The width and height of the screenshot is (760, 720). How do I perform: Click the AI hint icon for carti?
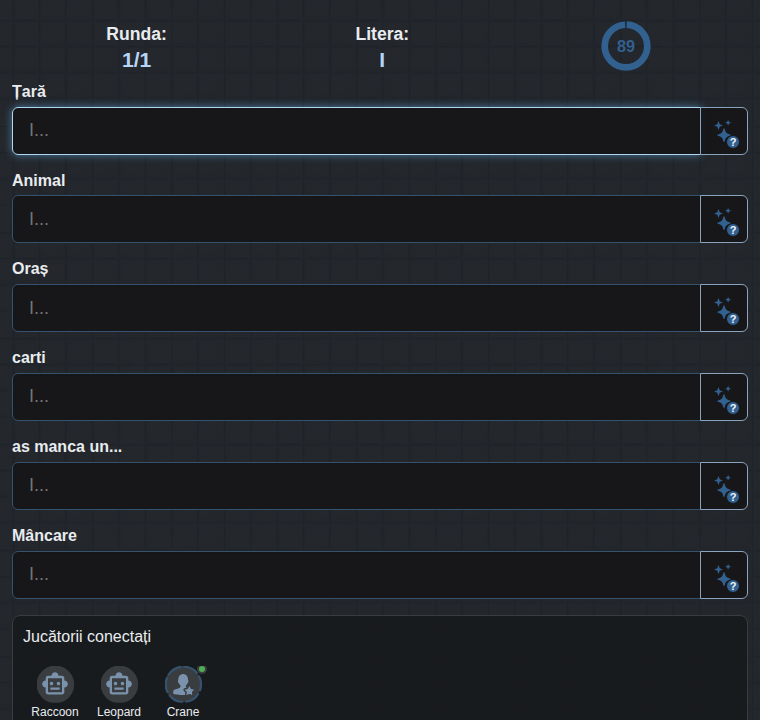tap(724, 397)
